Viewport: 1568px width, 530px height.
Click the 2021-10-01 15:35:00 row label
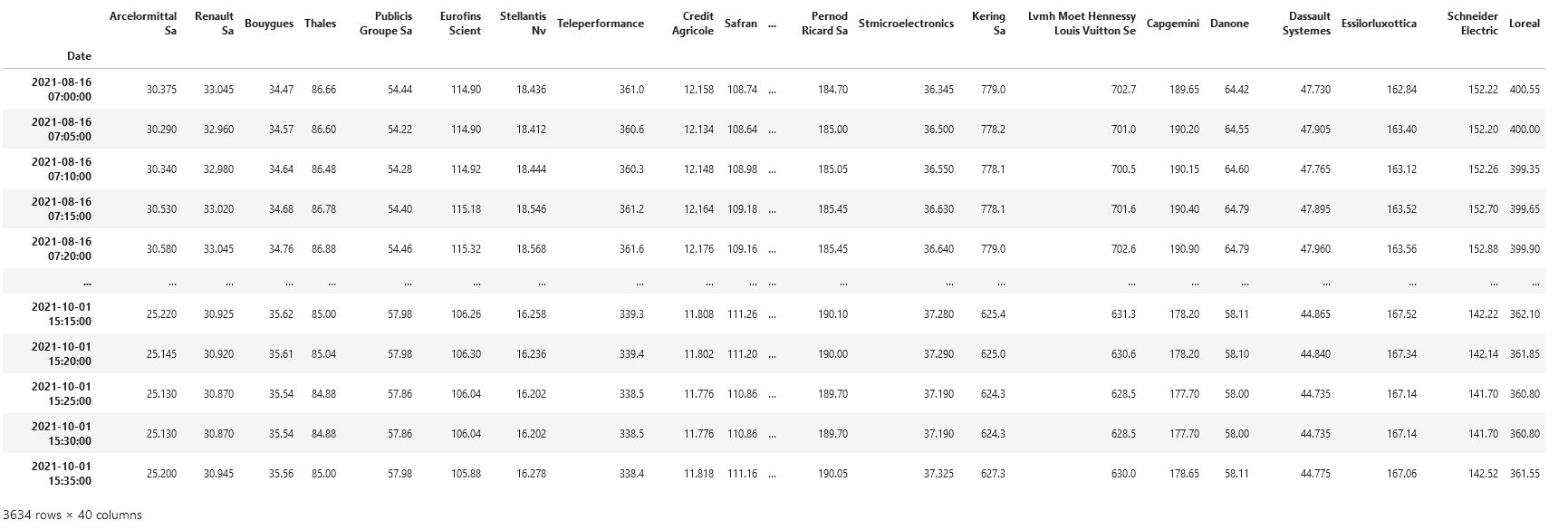pyautogui.click(x=62, y=473)
